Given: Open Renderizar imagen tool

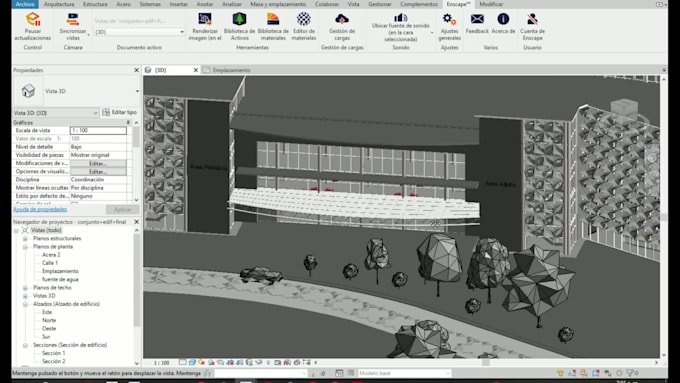Looking at the screenshot, I should click(x=205, y=26).
